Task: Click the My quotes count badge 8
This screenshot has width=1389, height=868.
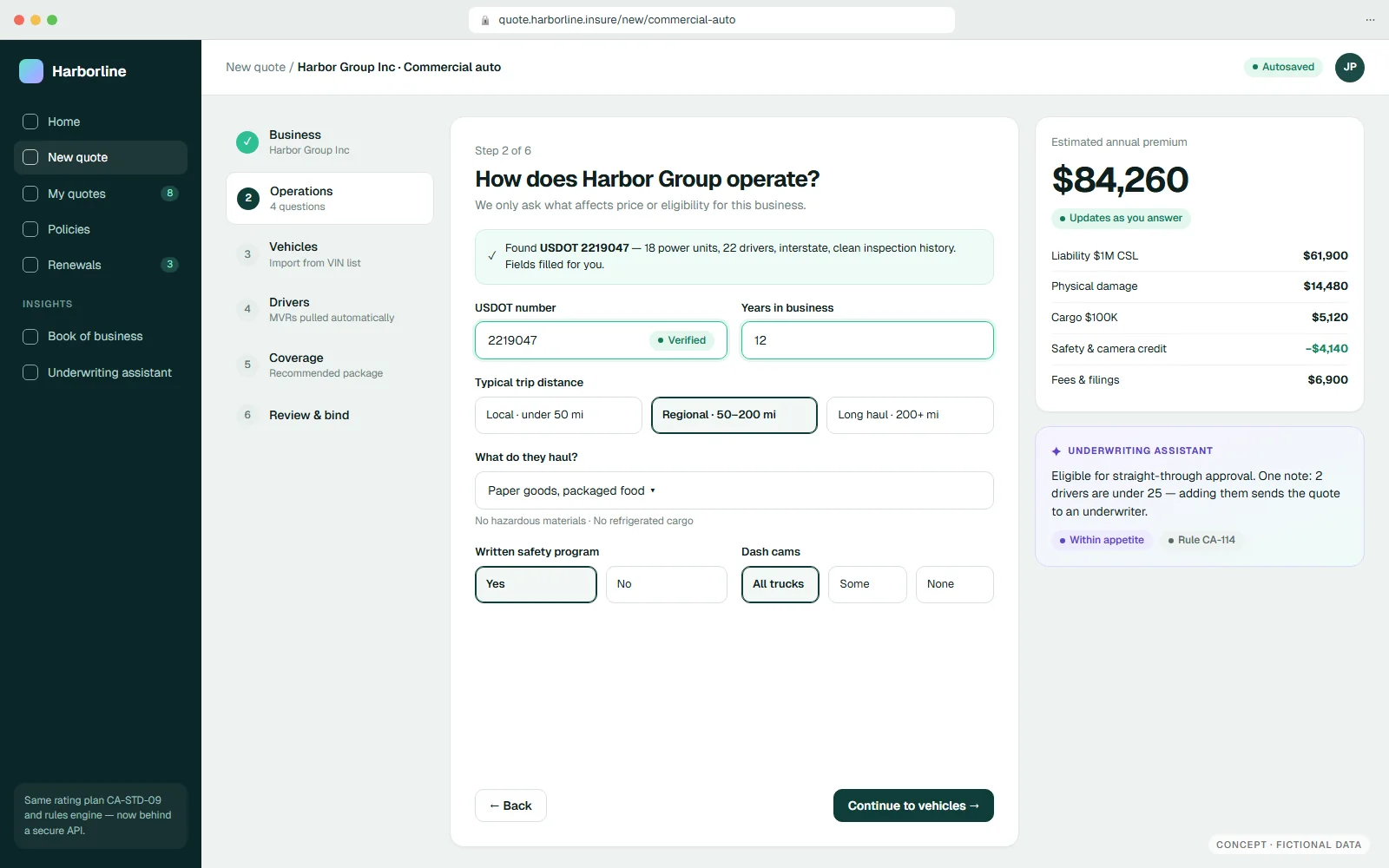Action: [x=170, y=194]
